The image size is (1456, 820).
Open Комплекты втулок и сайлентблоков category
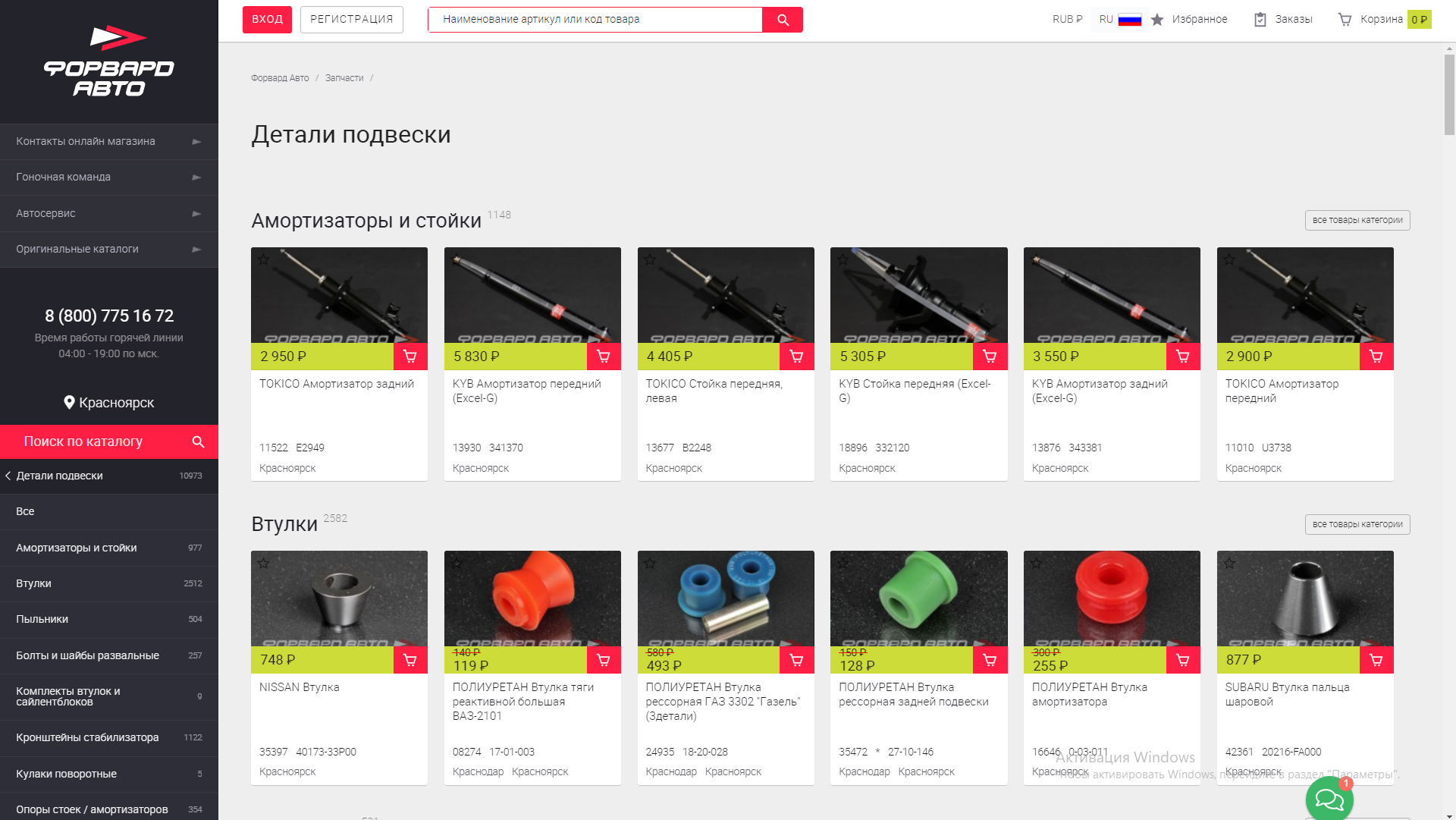point(109,697)
